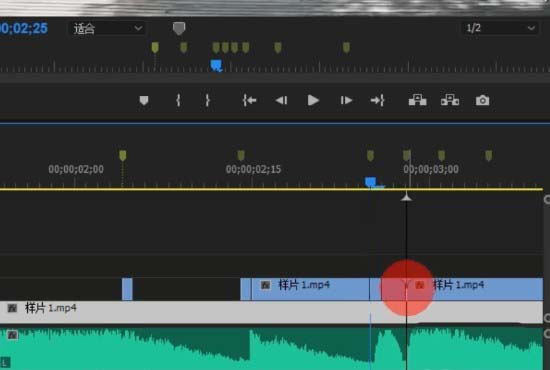
Task: Export a frame with the camera icon
Action: click(483, 101)
